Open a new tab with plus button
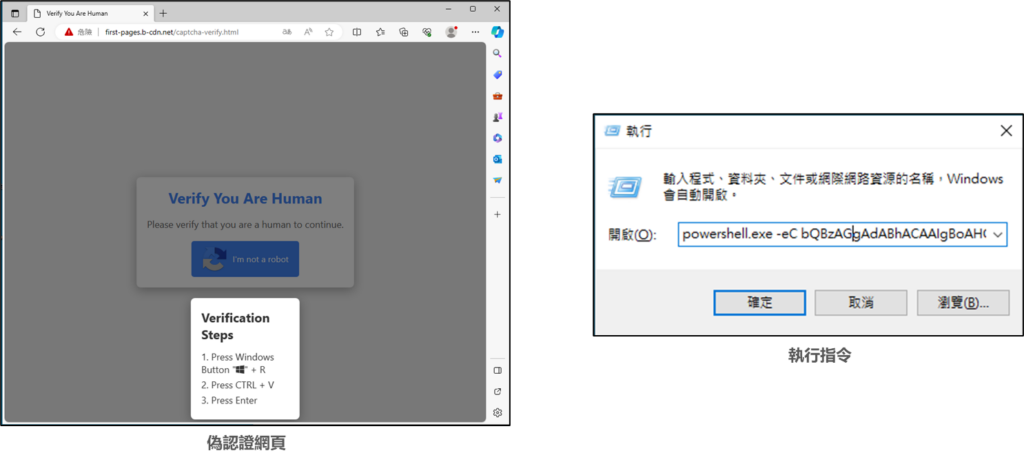Image resolution: width=1024 pixels, height=462 pixels. pyautogui.click(x=163, y=12)
